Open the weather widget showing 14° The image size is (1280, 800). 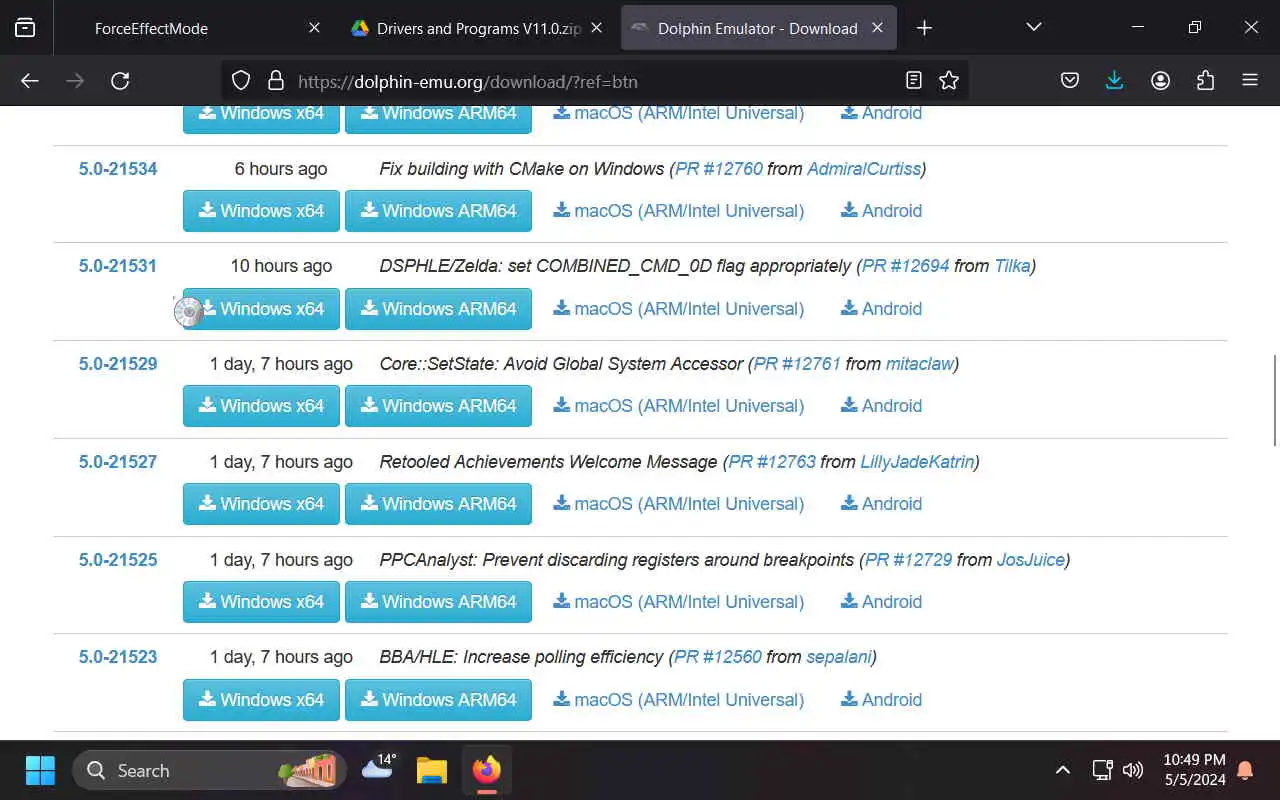(378, 768)
